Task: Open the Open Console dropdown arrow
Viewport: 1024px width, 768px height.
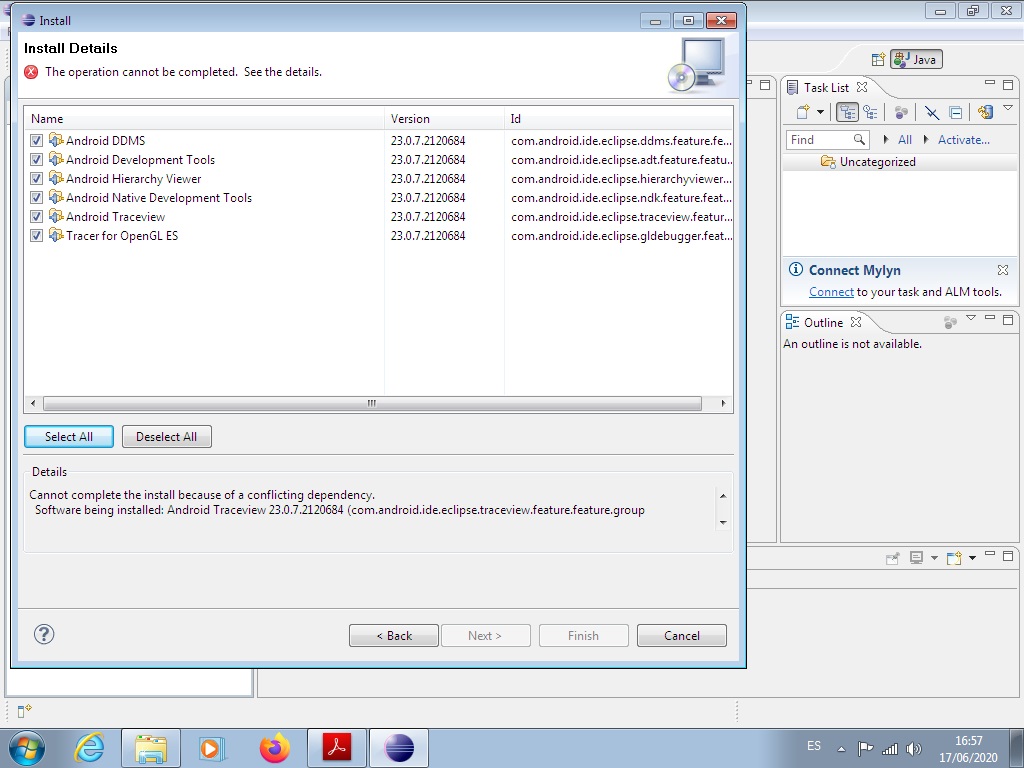Action: 972,558
